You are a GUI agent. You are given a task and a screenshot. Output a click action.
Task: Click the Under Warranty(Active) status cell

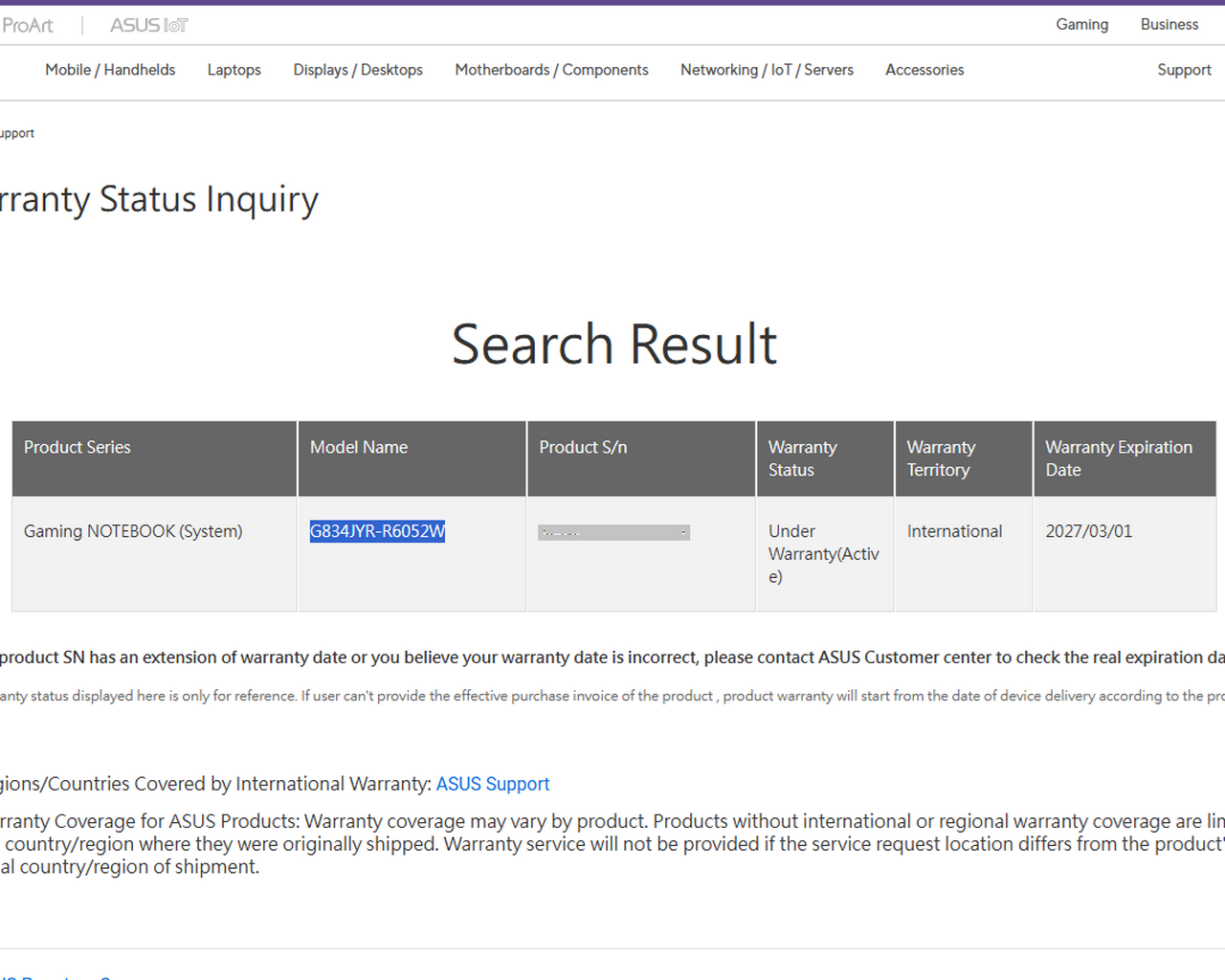pyautogui.click(x=824, y=554)
